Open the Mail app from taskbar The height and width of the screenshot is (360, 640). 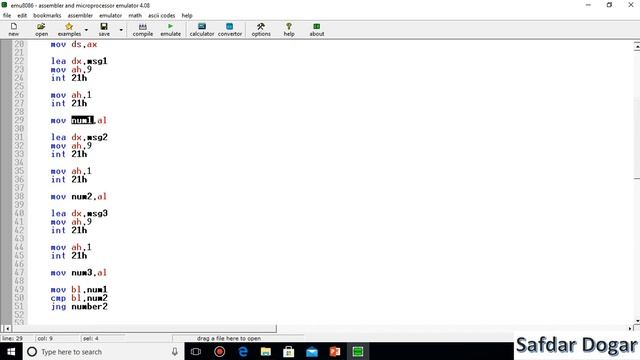click(x=312, y=351)
